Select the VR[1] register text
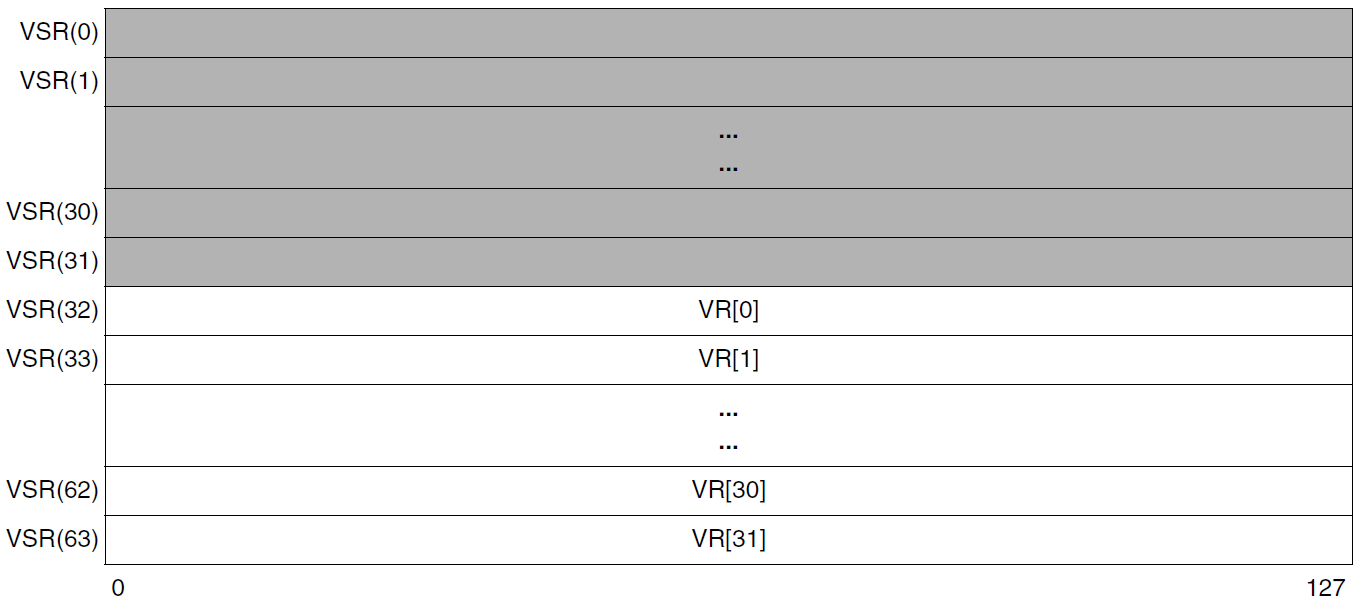The width and height of the screenshot is (1367, 608). coord(728,359)
